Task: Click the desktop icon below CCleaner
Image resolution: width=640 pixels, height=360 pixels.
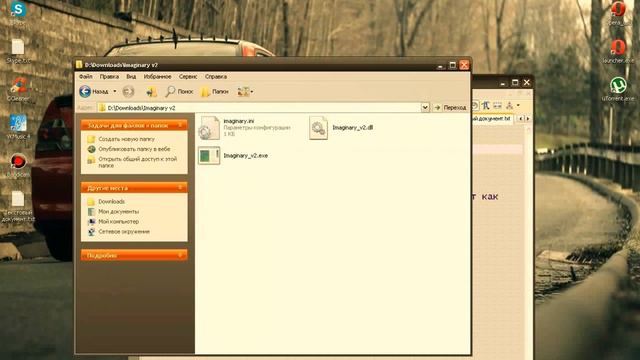Action: [x=18, y=123]
